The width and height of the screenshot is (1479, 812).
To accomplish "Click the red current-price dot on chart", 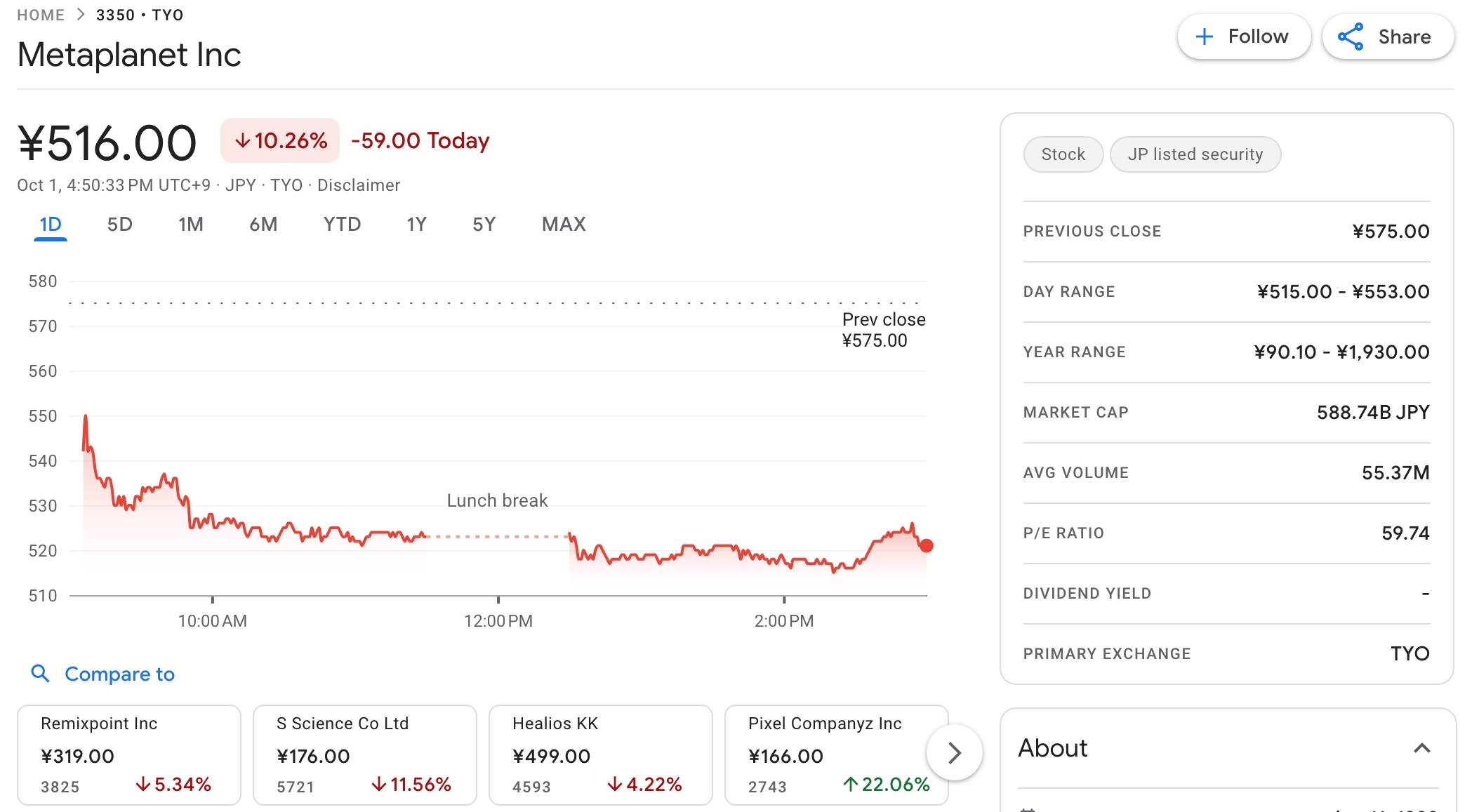I will [x=927, y=545].
